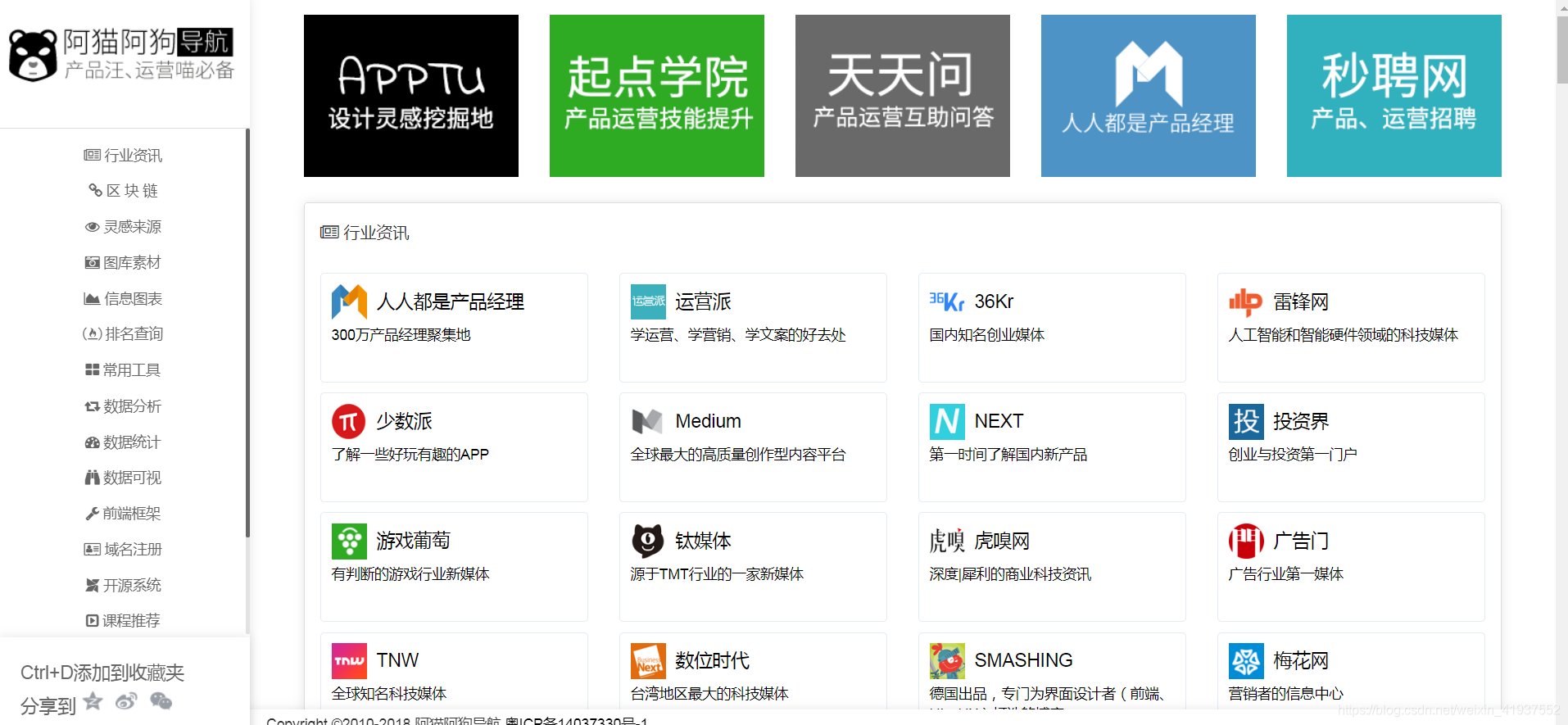Click the 虎嗅网 calligraphy logo icon
The width and height of the screenshot is (1568, 725).
pyautogui.click(x=947, y=541)
